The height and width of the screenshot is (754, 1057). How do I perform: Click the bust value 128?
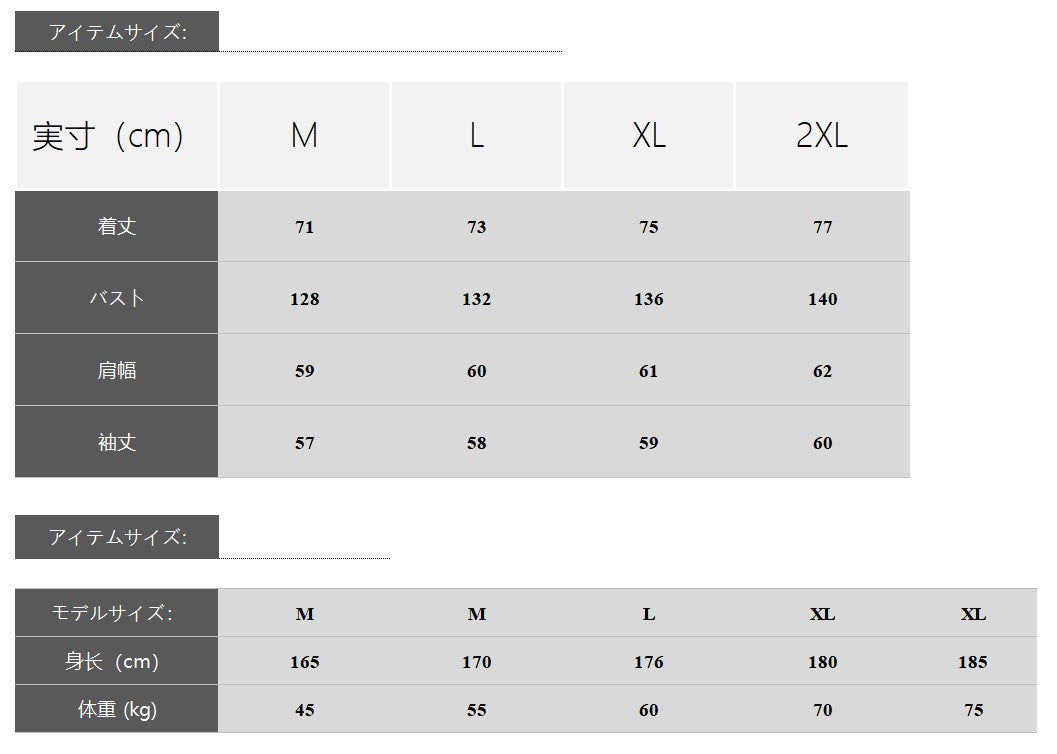[x=305, y=299]
